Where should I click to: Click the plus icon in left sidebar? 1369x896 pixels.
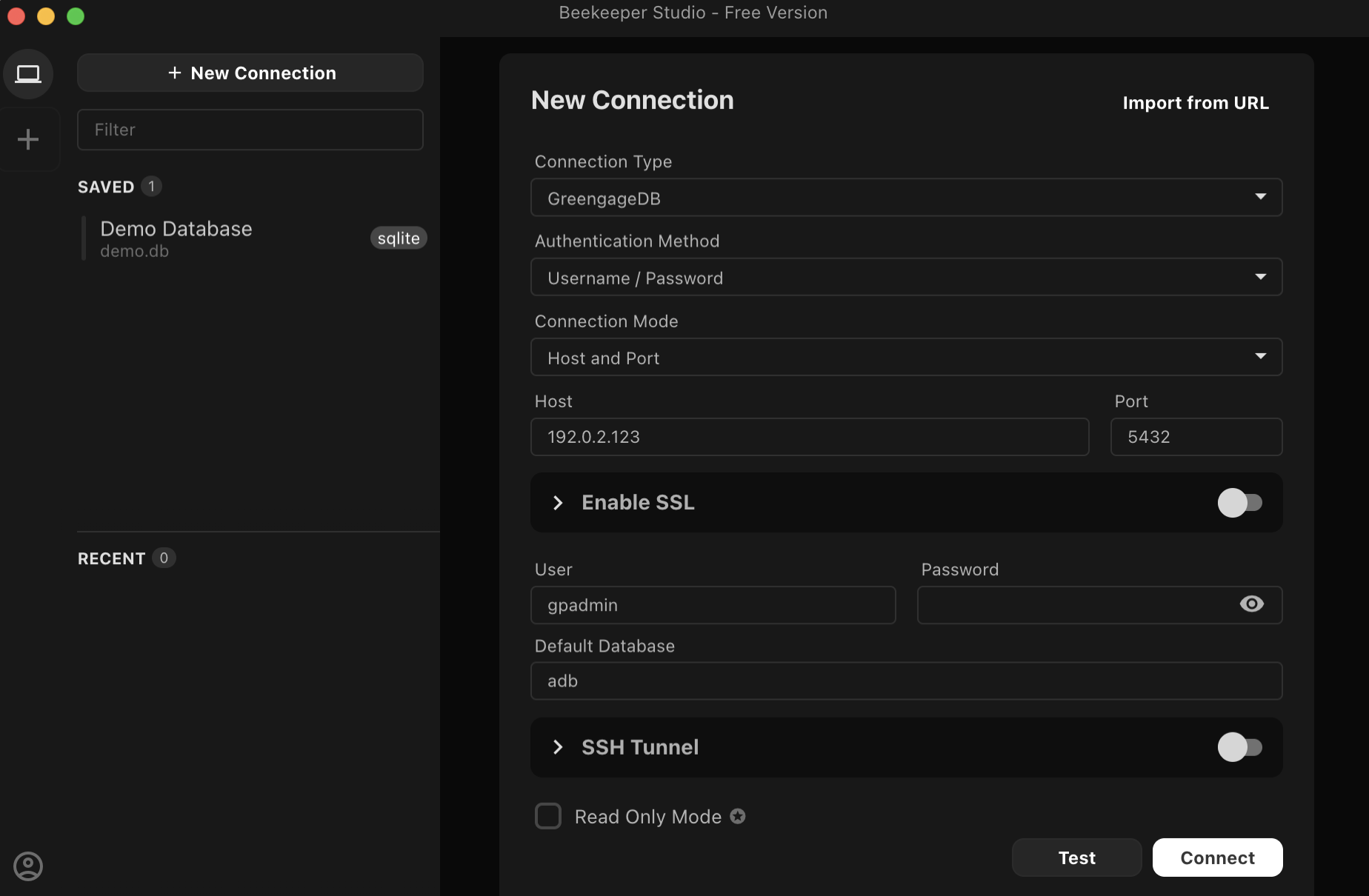pos(28,139)
